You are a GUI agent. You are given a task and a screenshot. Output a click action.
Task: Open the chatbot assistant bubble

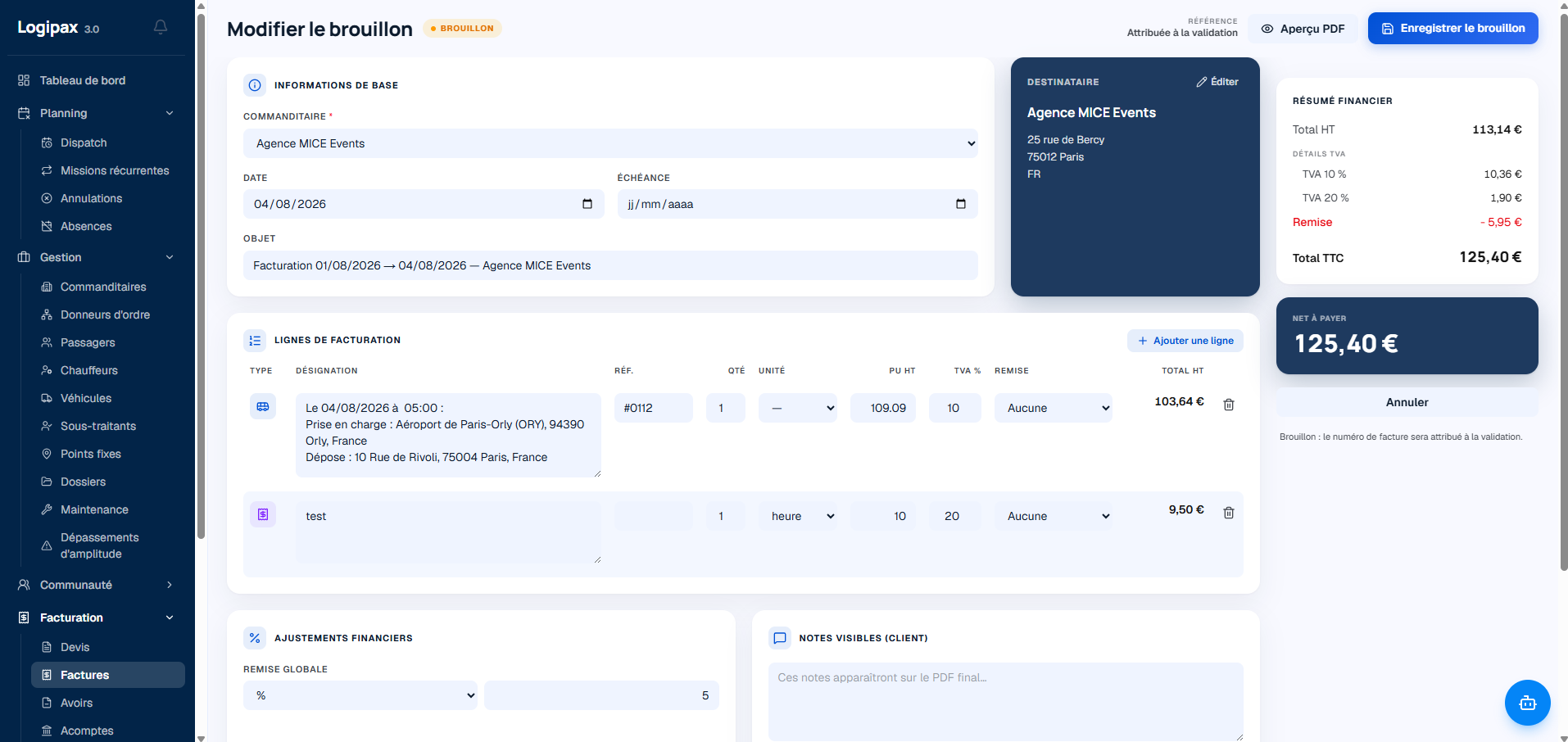tap(1527, 703)
